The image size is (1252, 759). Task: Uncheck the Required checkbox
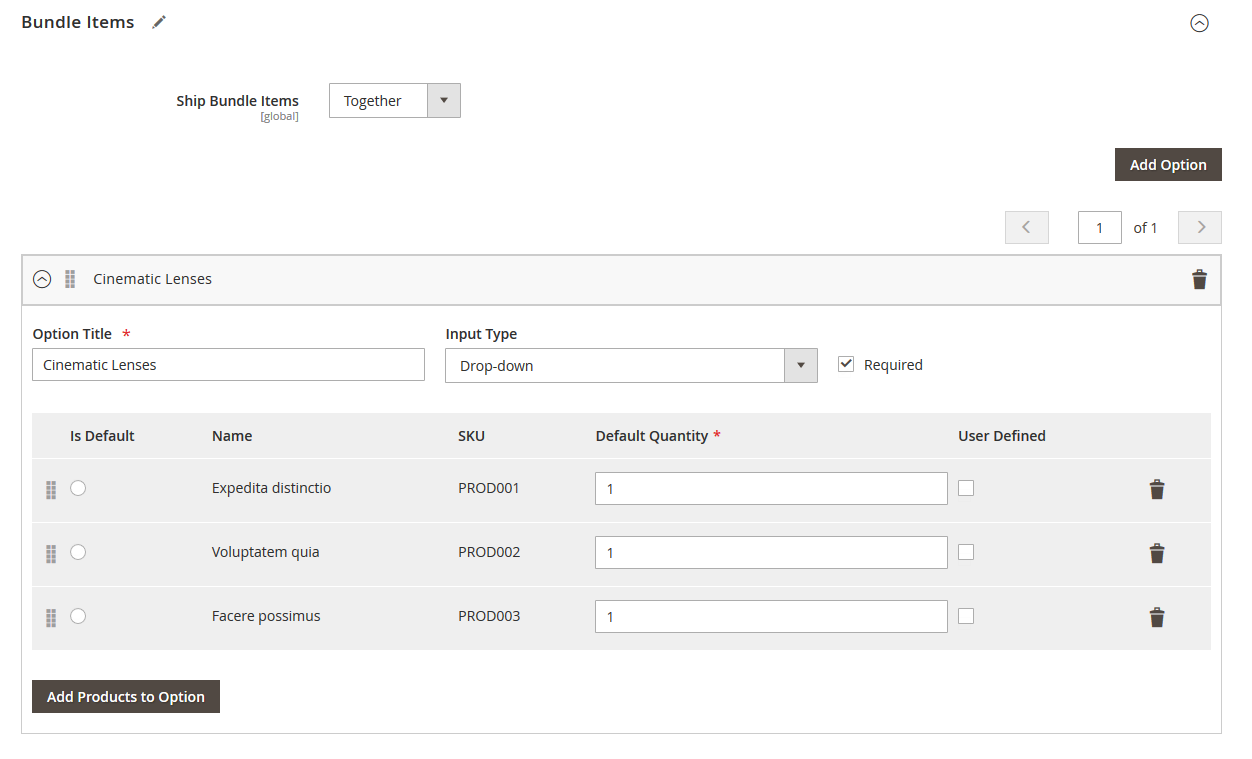846,364
